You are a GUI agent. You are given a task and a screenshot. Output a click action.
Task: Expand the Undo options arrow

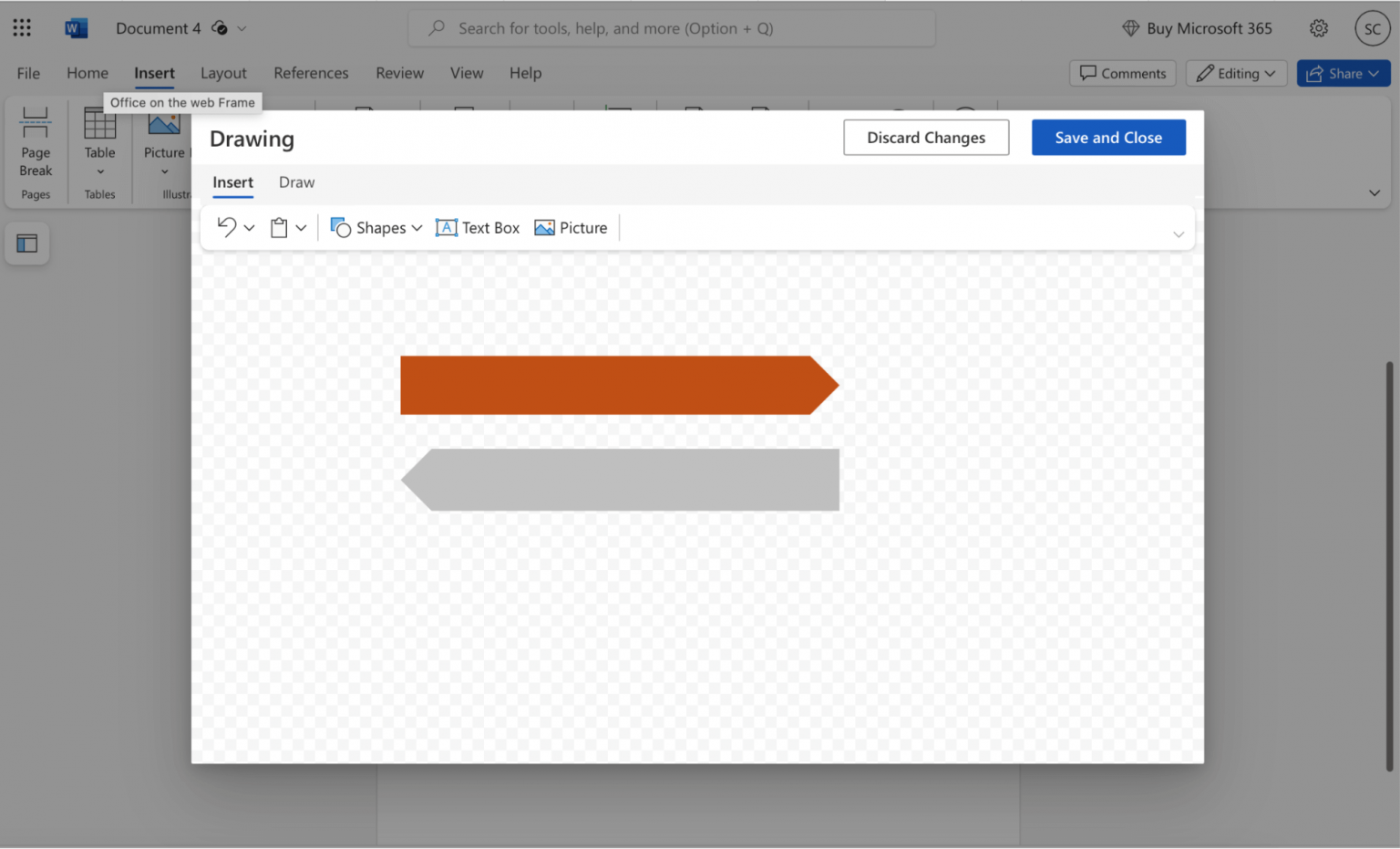250,228
